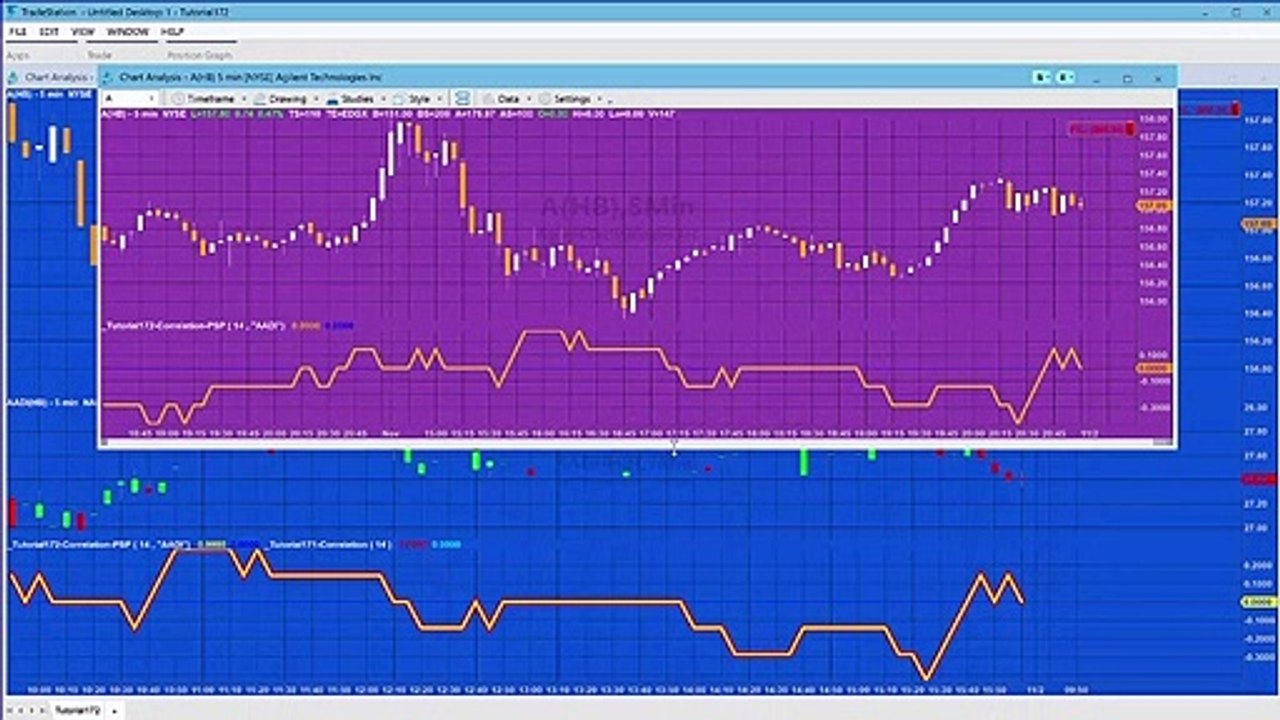Click the Tutorial172-Correlation-PSP label in blue chart

point(98,545)
